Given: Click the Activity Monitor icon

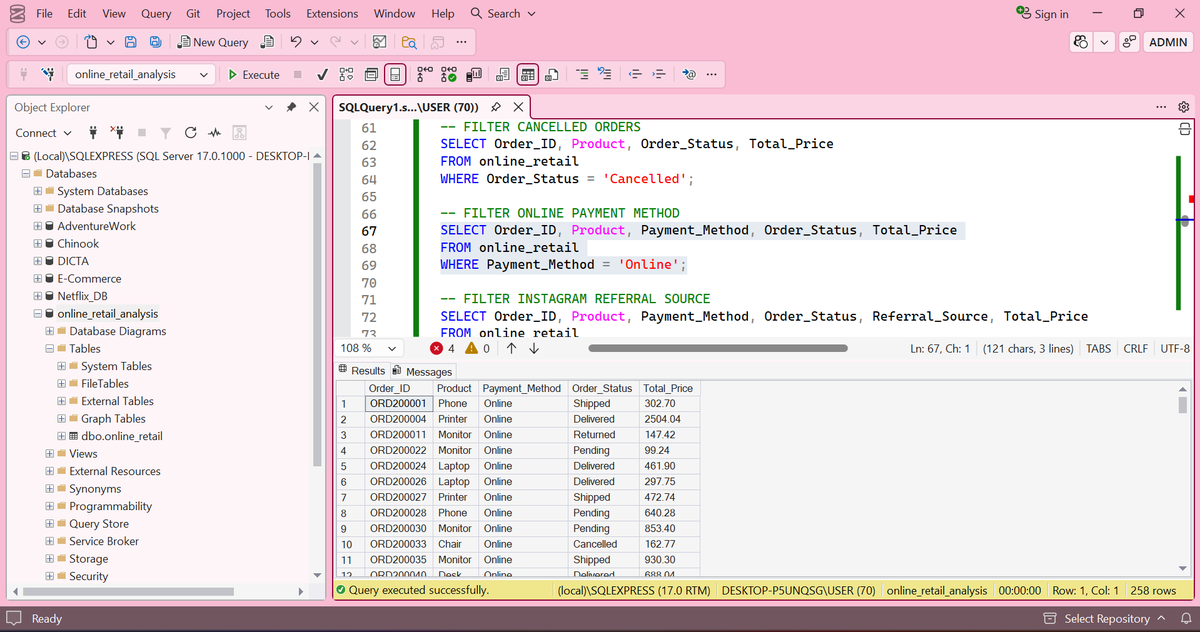Looking at the screenshot, I should (x=213, y=133).
